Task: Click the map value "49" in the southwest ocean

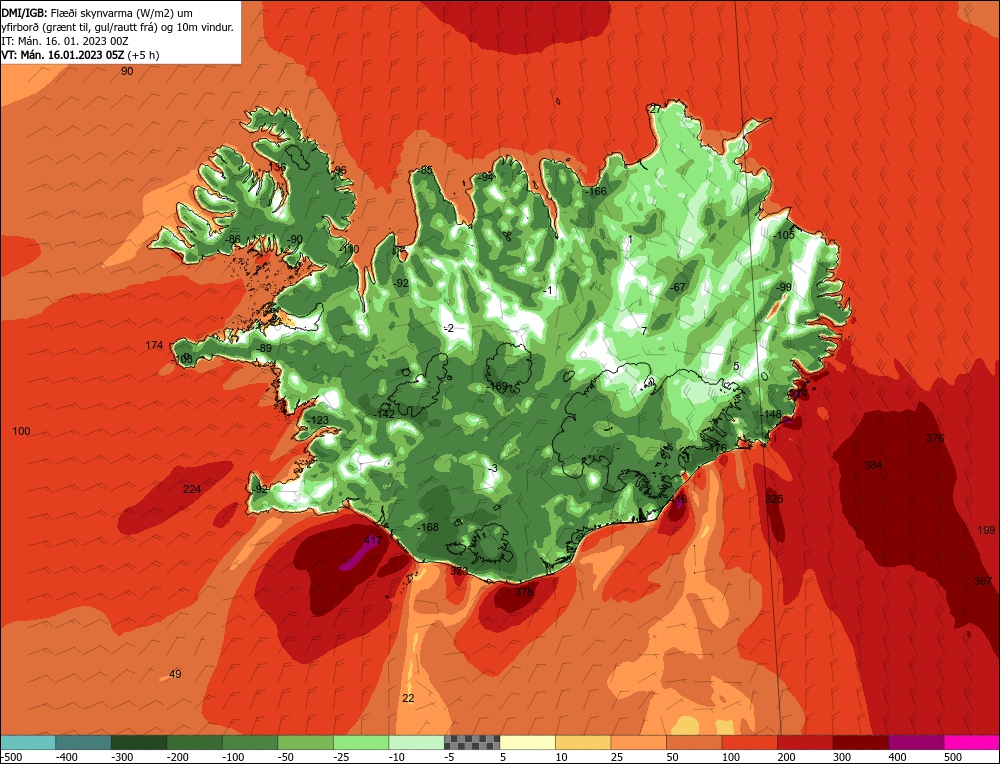Action: (175, 674)
